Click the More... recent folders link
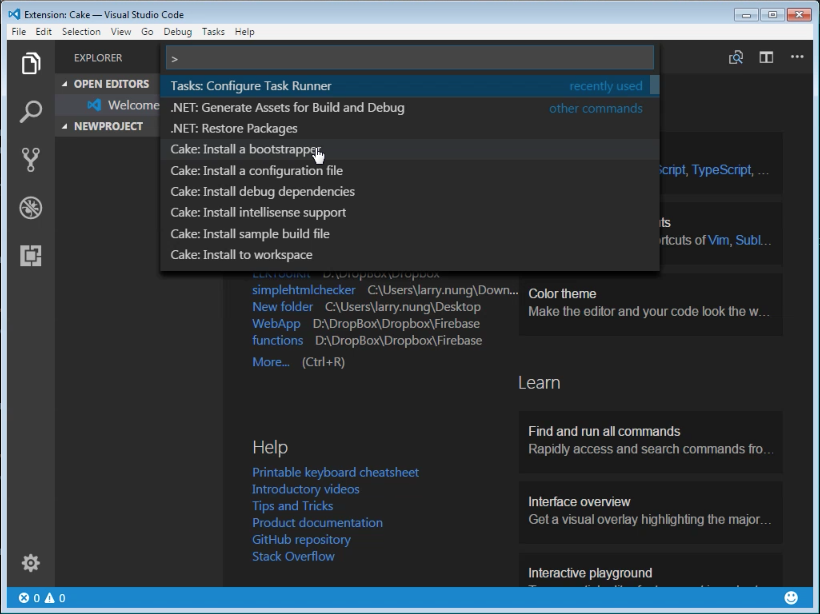The width and height of the screenshot is (820, 614). (270, 362)
